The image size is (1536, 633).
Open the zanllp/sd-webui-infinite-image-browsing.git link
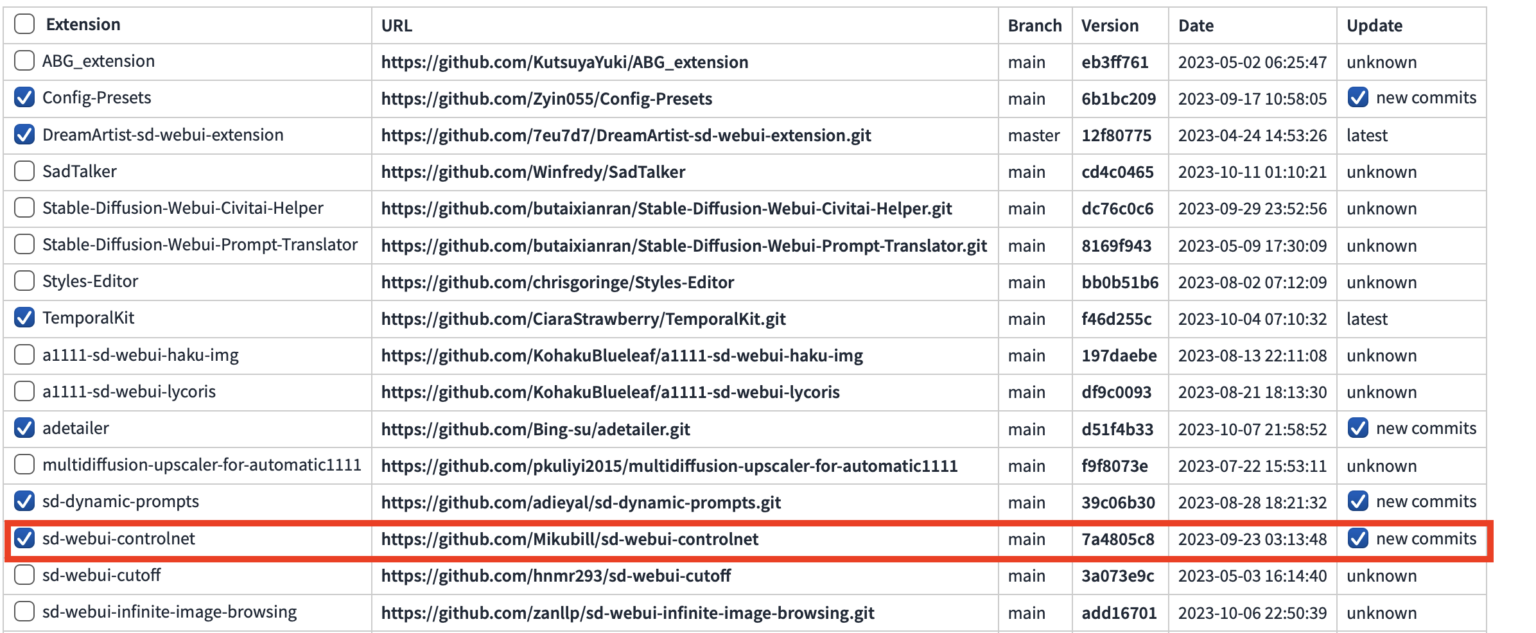[627, 612]
